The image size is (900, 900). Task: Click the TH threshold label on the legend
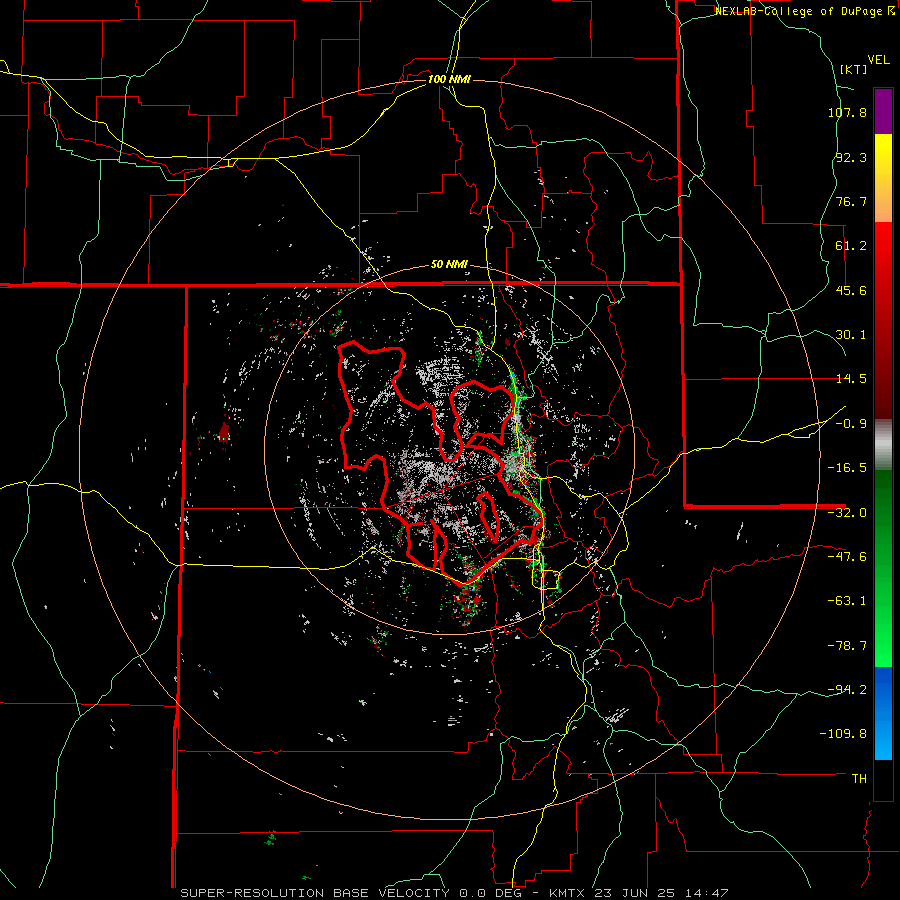click(x=859, y=778)
